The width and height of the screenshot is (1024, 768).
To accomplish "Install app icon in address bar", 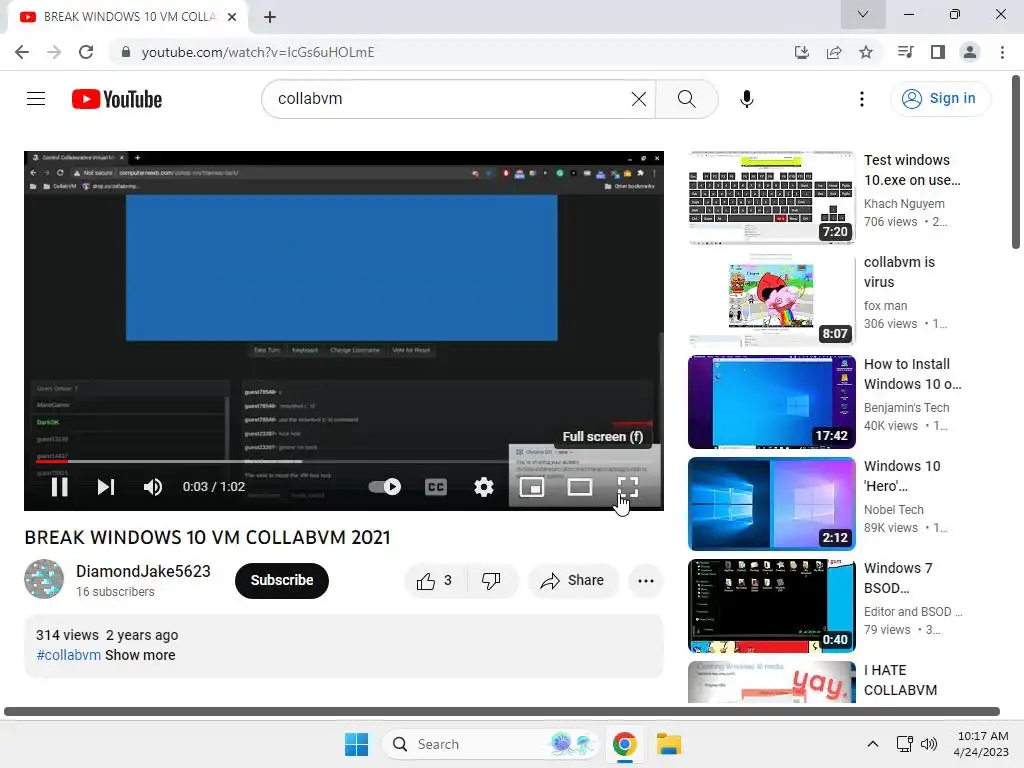I will pyautogui.click(x=801, y=52).
